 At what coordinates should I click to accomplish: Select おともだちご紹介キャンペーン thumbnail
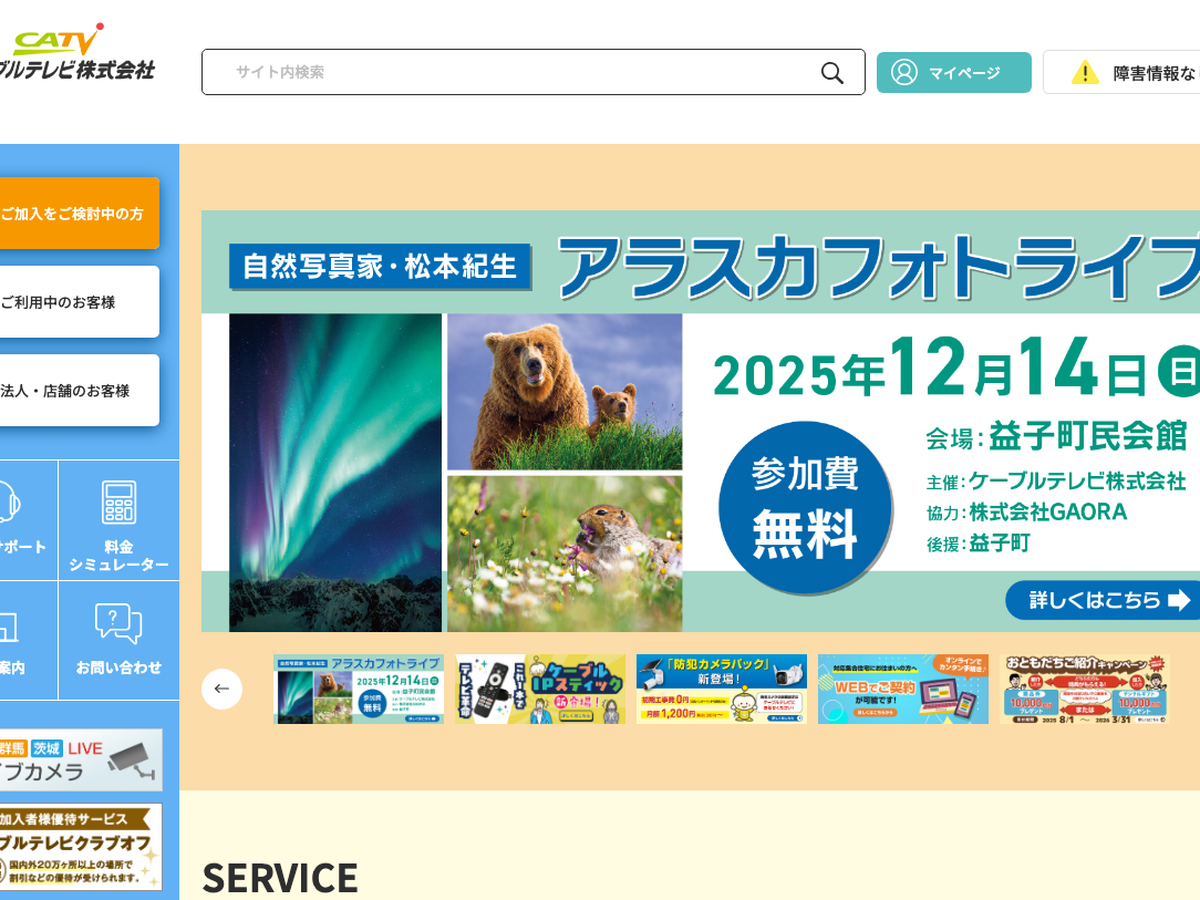pos(1085,689)
